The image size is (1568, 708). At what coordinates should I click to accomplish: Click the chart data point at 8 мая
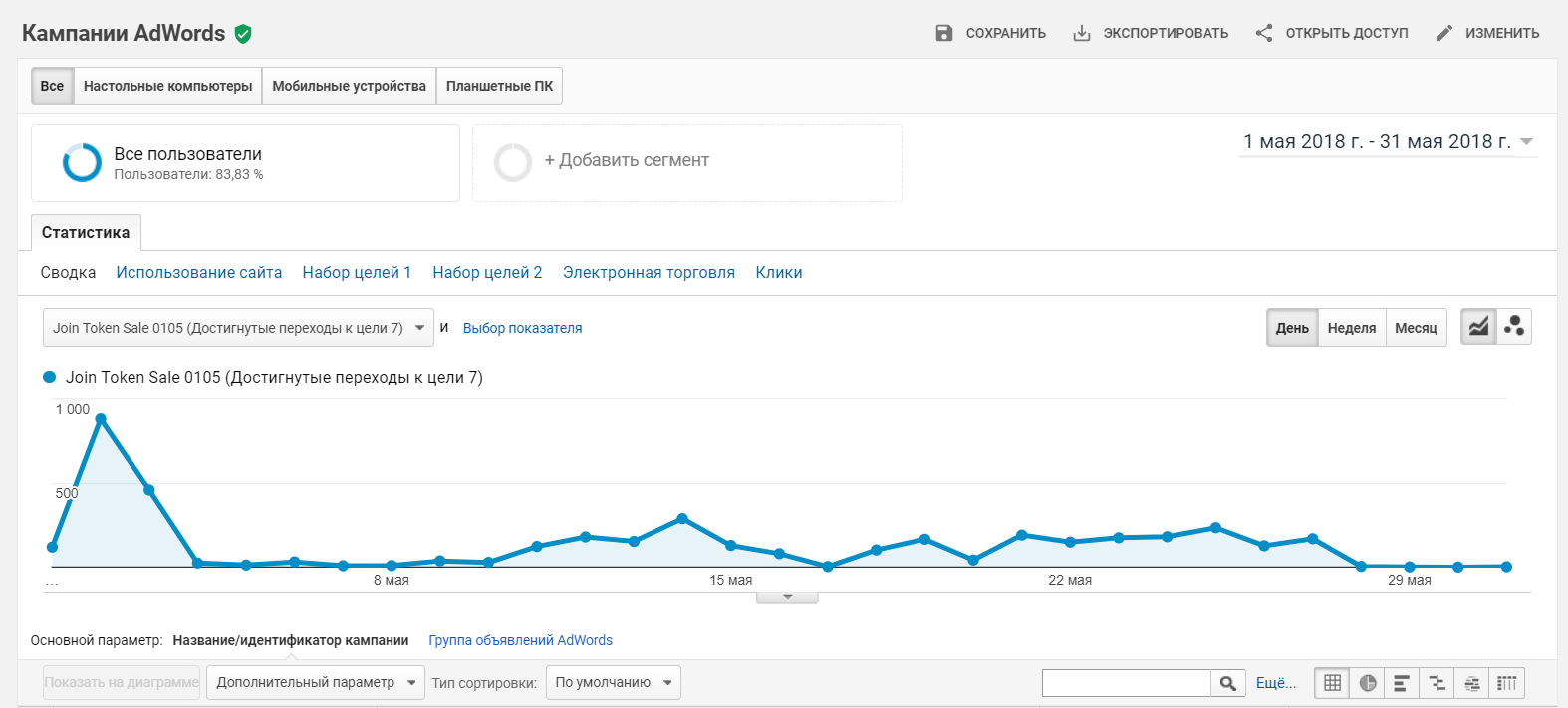(392, 566)
